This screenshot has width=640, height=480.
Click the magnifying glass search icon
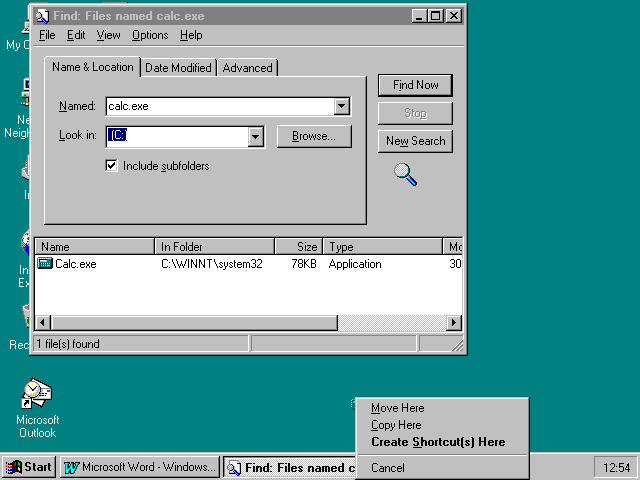click(x=405, y=174)
